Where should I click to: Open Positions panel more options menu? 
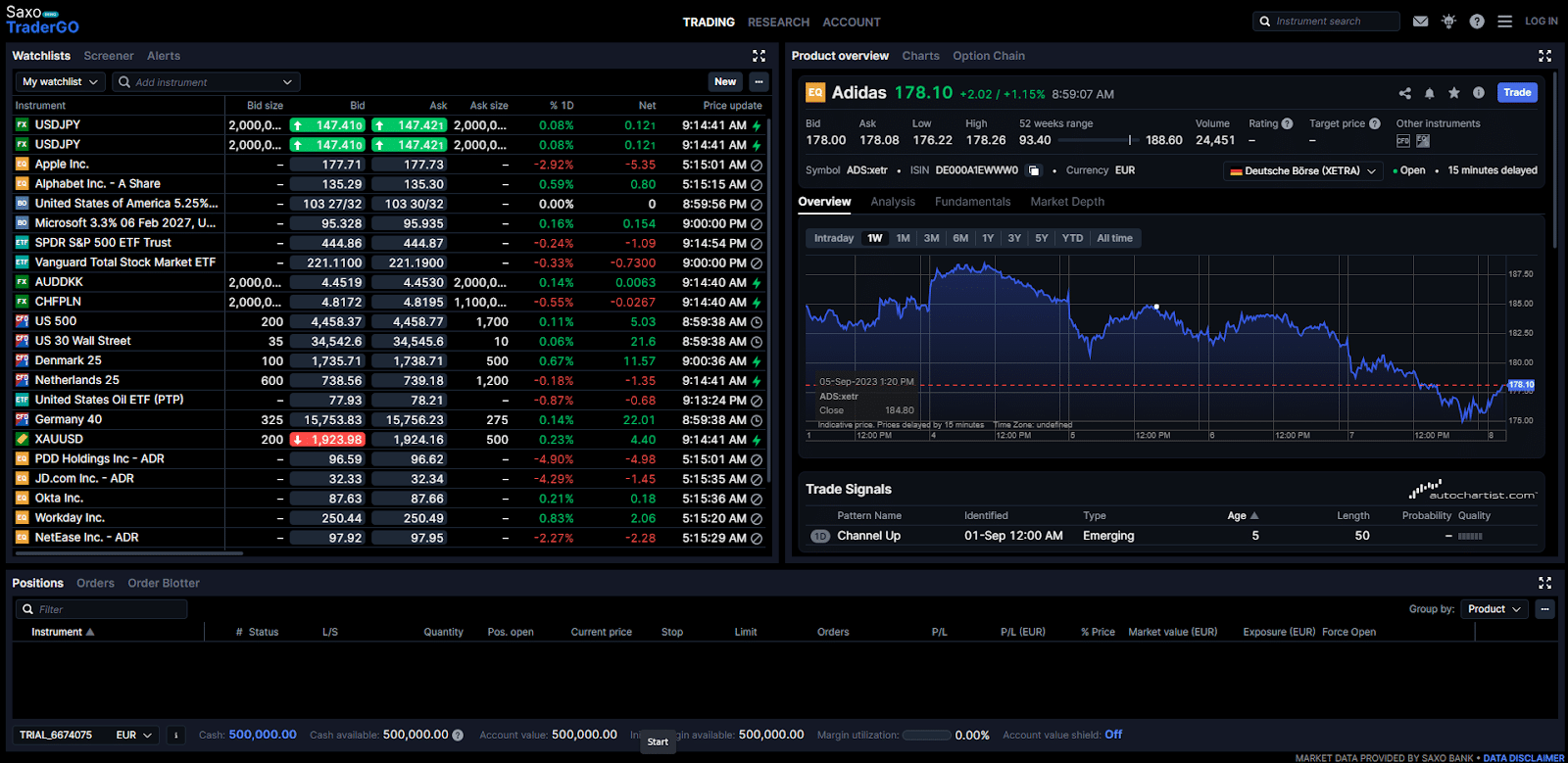[x=1545, y=609]
